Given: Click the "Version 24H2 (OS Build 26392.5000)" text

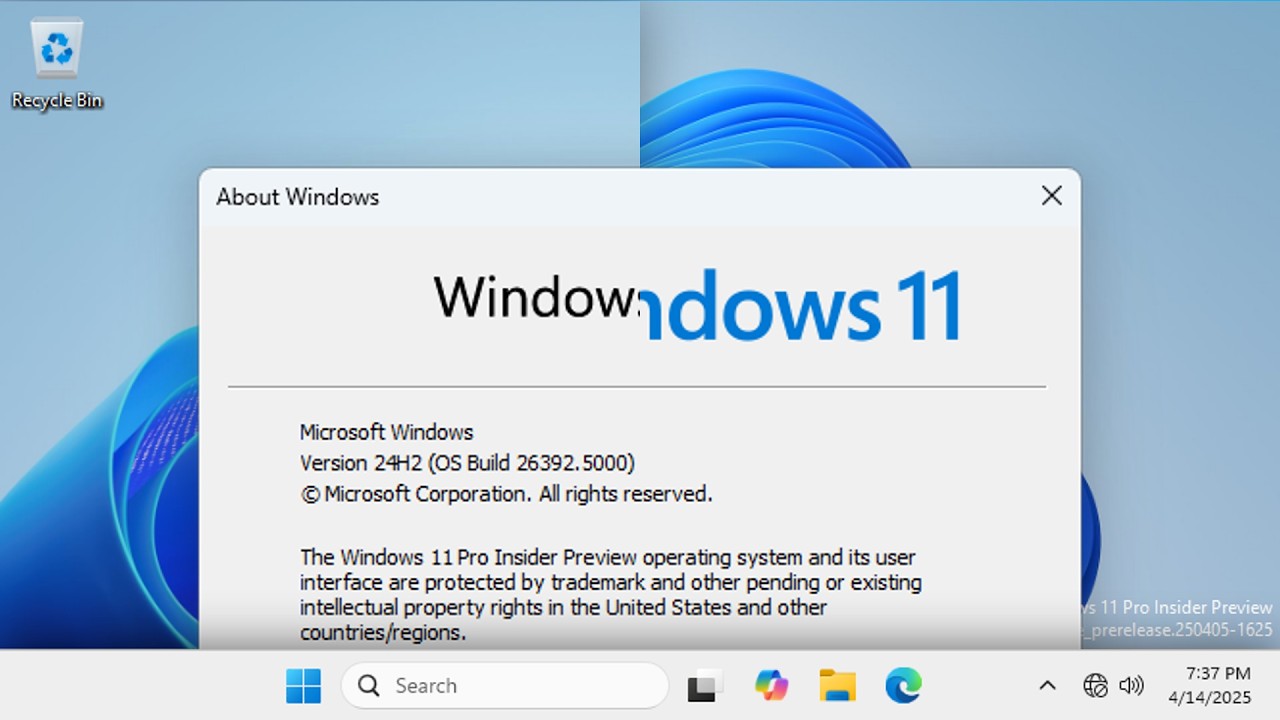Looking at the screenshot, I should 467,463.
